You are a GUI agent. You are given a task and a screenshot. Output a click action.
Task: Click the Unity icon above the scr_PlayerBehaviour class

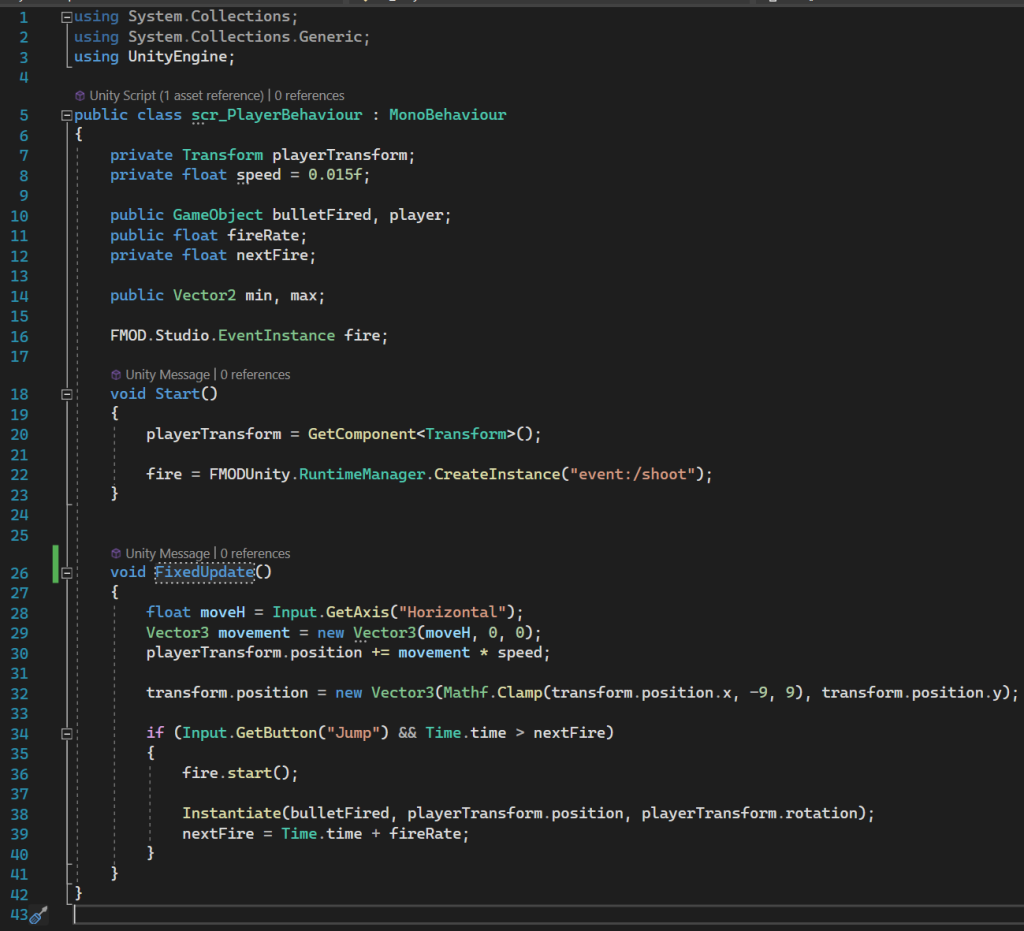coord(80,96)
